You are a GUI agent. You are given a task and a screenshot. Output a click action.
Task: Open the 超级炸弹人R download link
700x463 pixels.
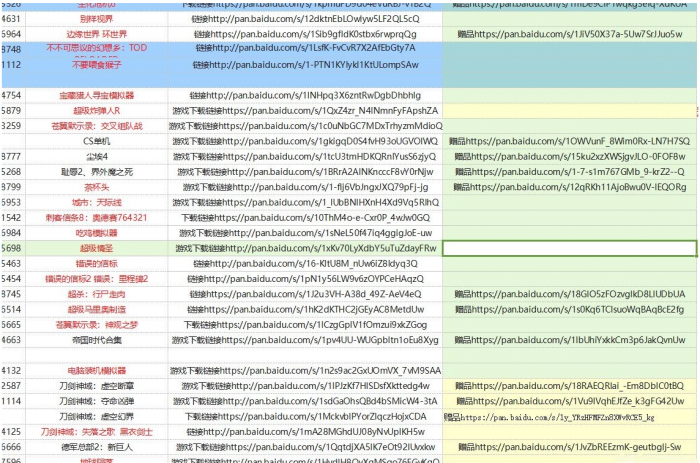pyautogui.click(x=304, y=111)
